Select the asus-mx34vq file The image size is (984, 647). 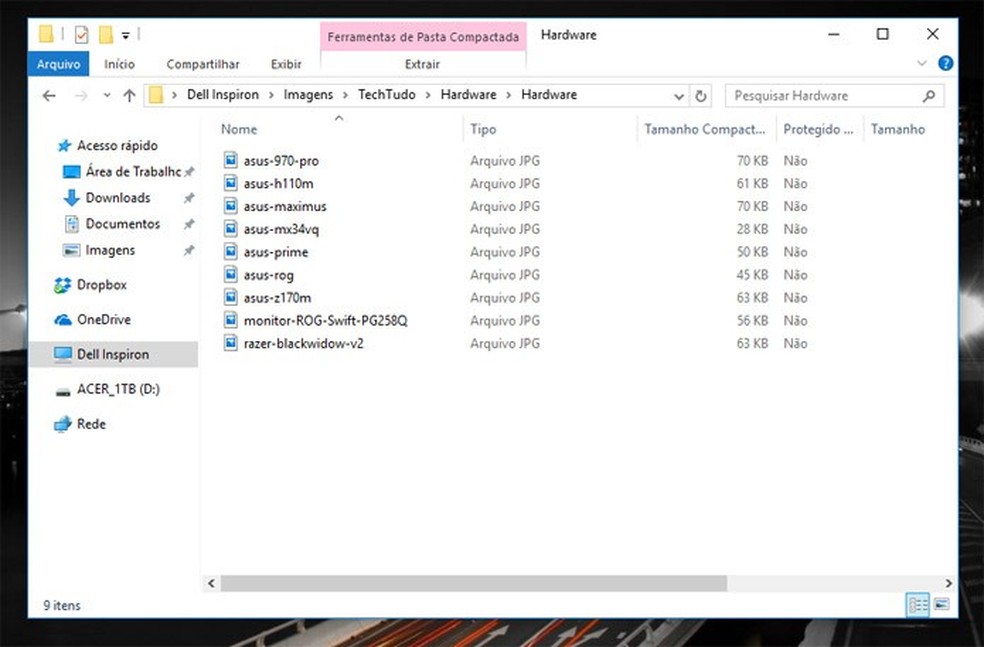[x=281, y=230]
